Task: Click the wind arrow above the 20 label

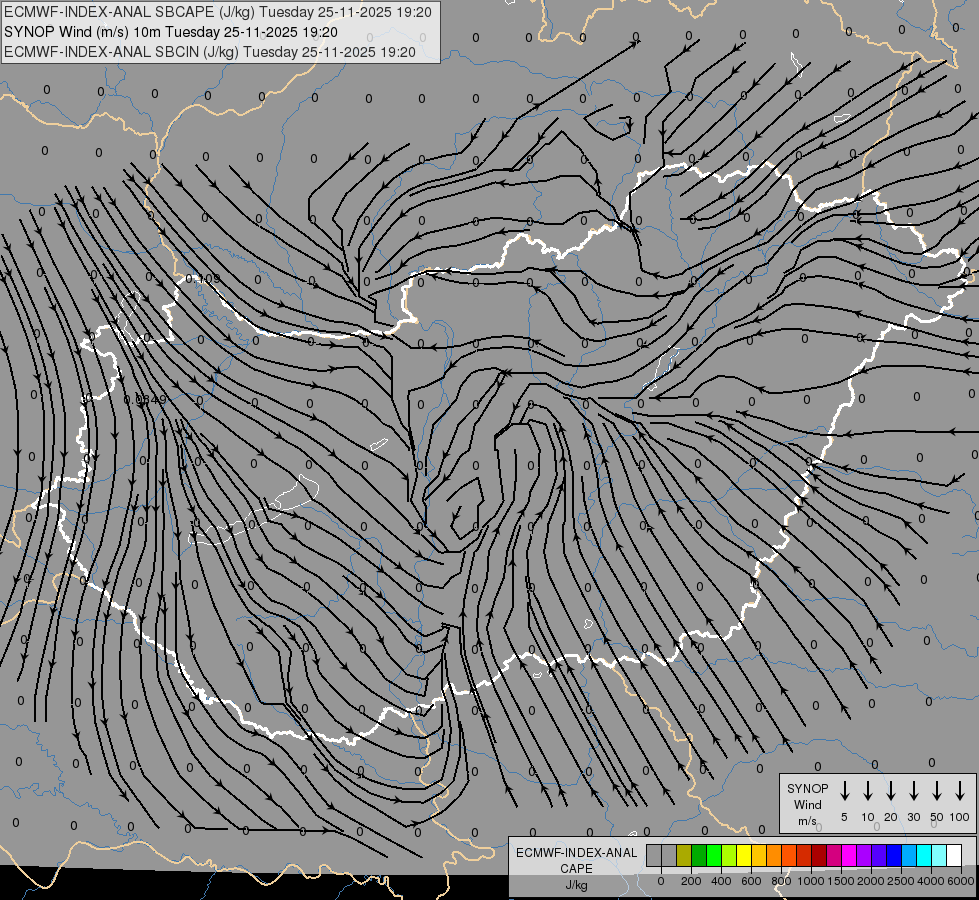Action: click(891, 791)
